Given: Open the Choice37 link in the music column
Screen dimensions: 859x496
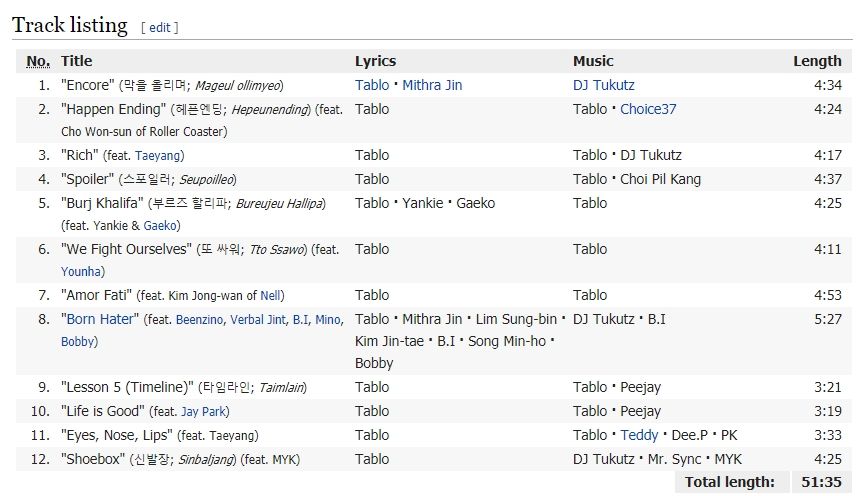Looking at the screenshot, I should point(648,109).
